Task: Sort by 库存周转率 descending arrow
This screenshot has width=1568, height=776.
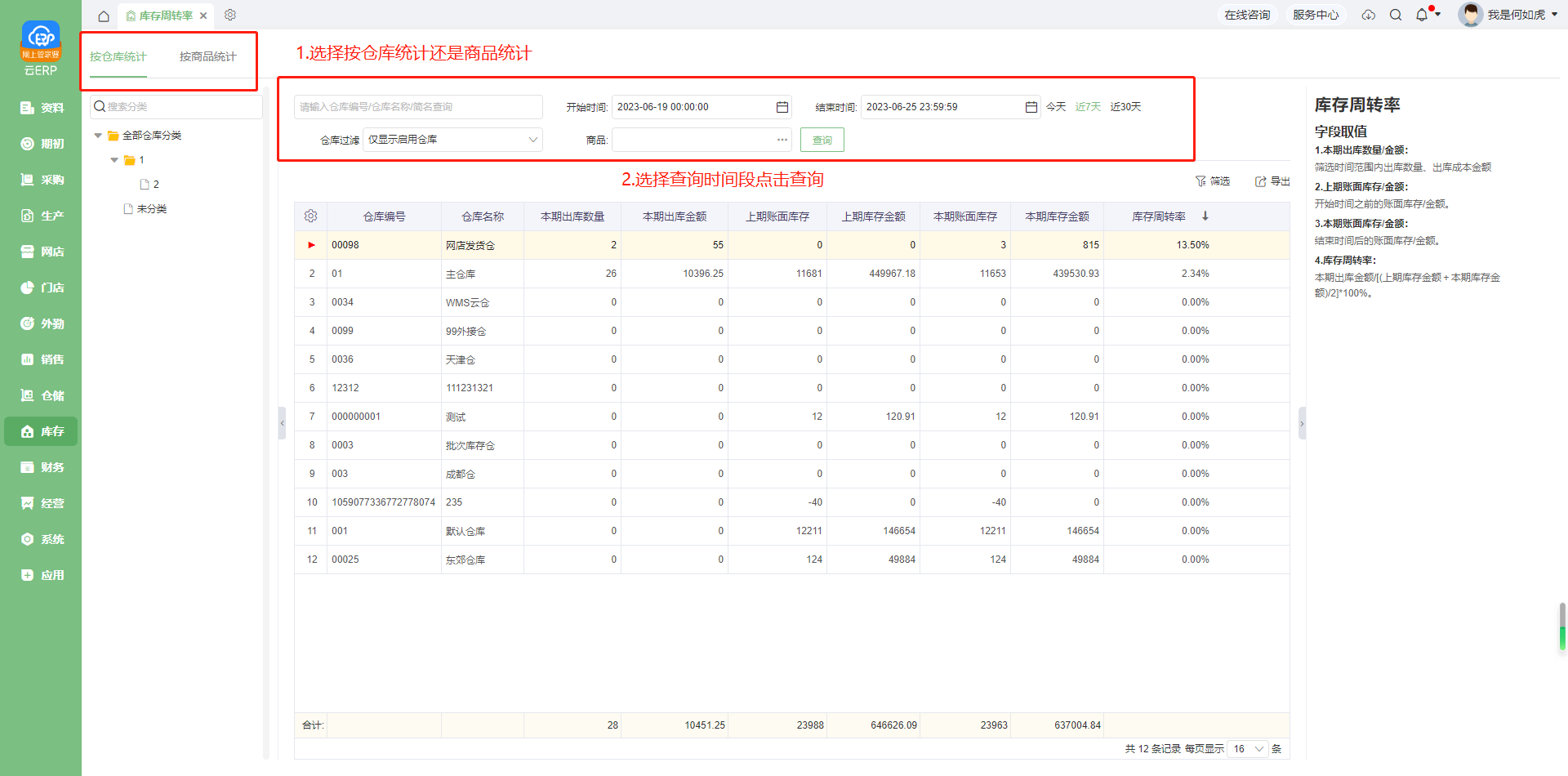Action: 1205,216
